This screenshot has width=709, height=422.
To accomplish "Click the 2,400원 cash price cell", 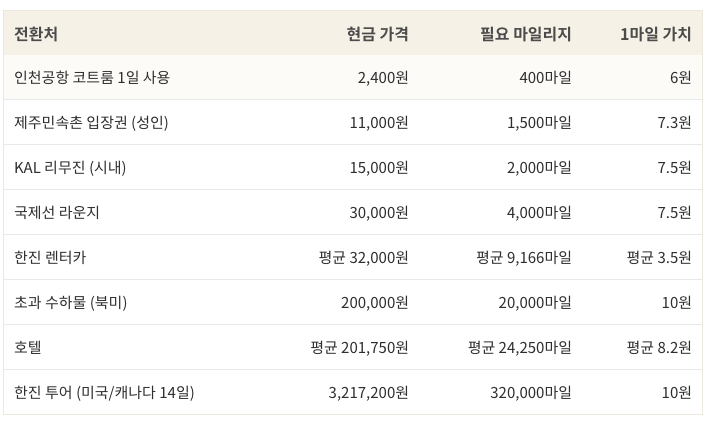I will [382, 77].
